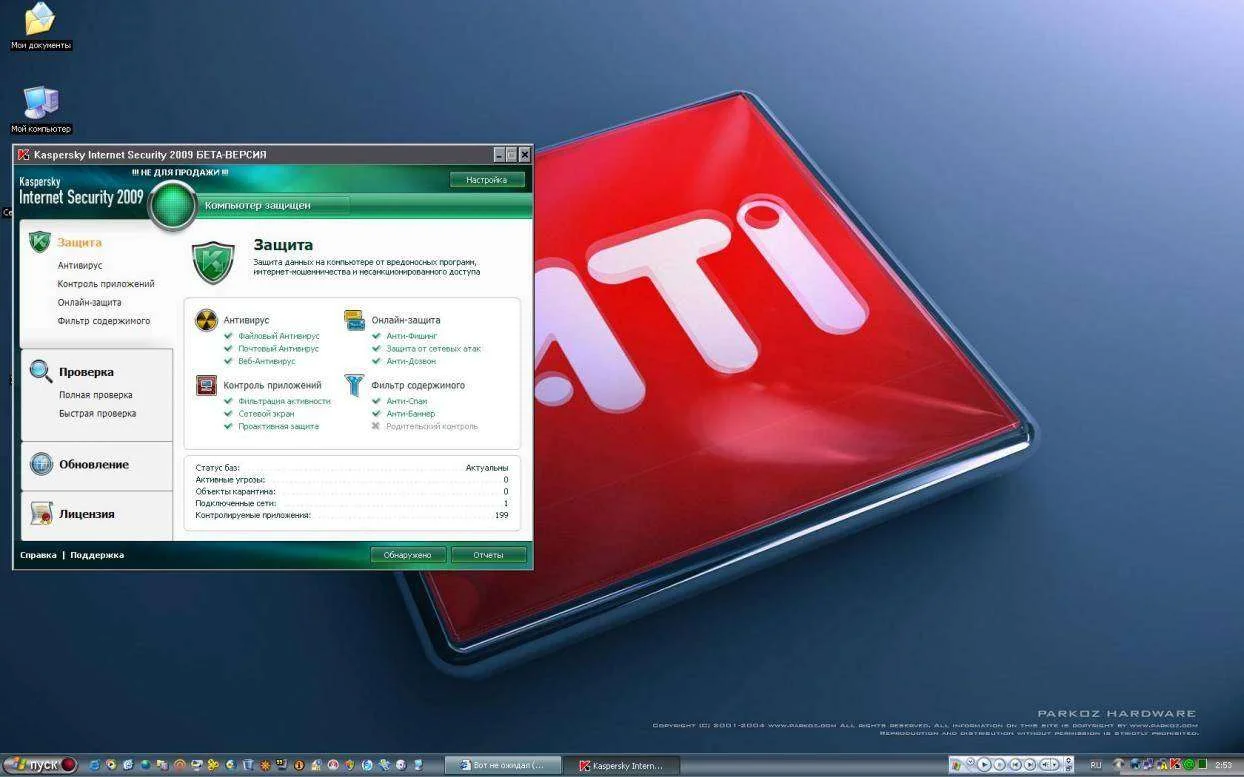The width and height of the screenshot is (1244, 777).
Task: Open the Защита section tab
Action: (79, 242)
